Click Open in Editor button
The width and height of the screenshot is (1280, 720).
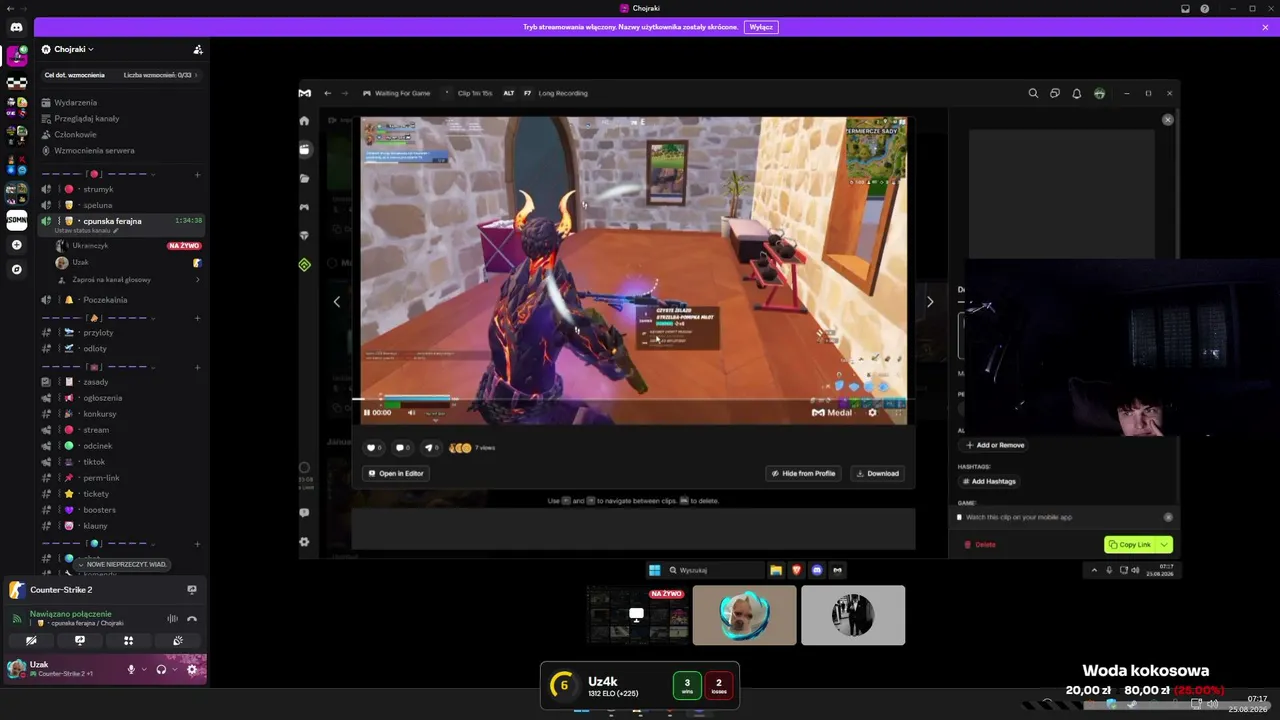pos(396,473)
